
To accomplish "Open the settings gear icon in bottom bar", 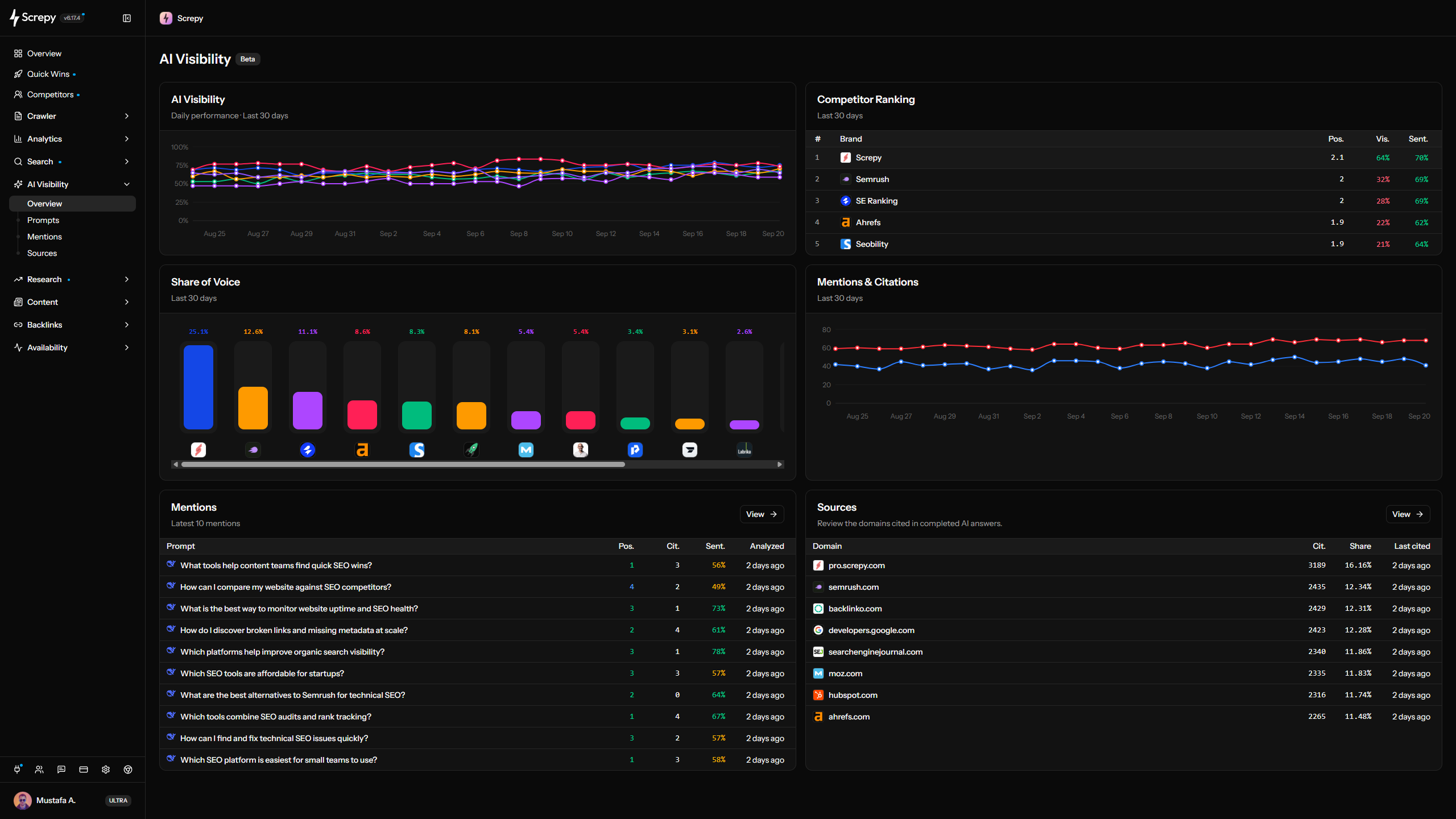I will click(x=106, y=770).
